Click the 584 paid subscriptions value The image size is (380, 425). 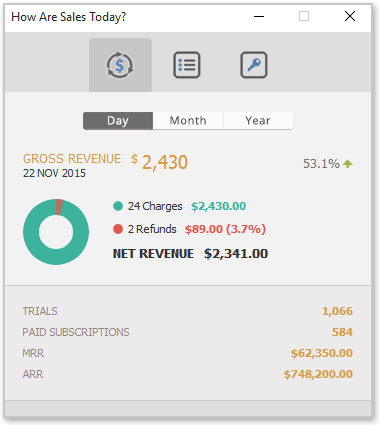pos(342,332)
